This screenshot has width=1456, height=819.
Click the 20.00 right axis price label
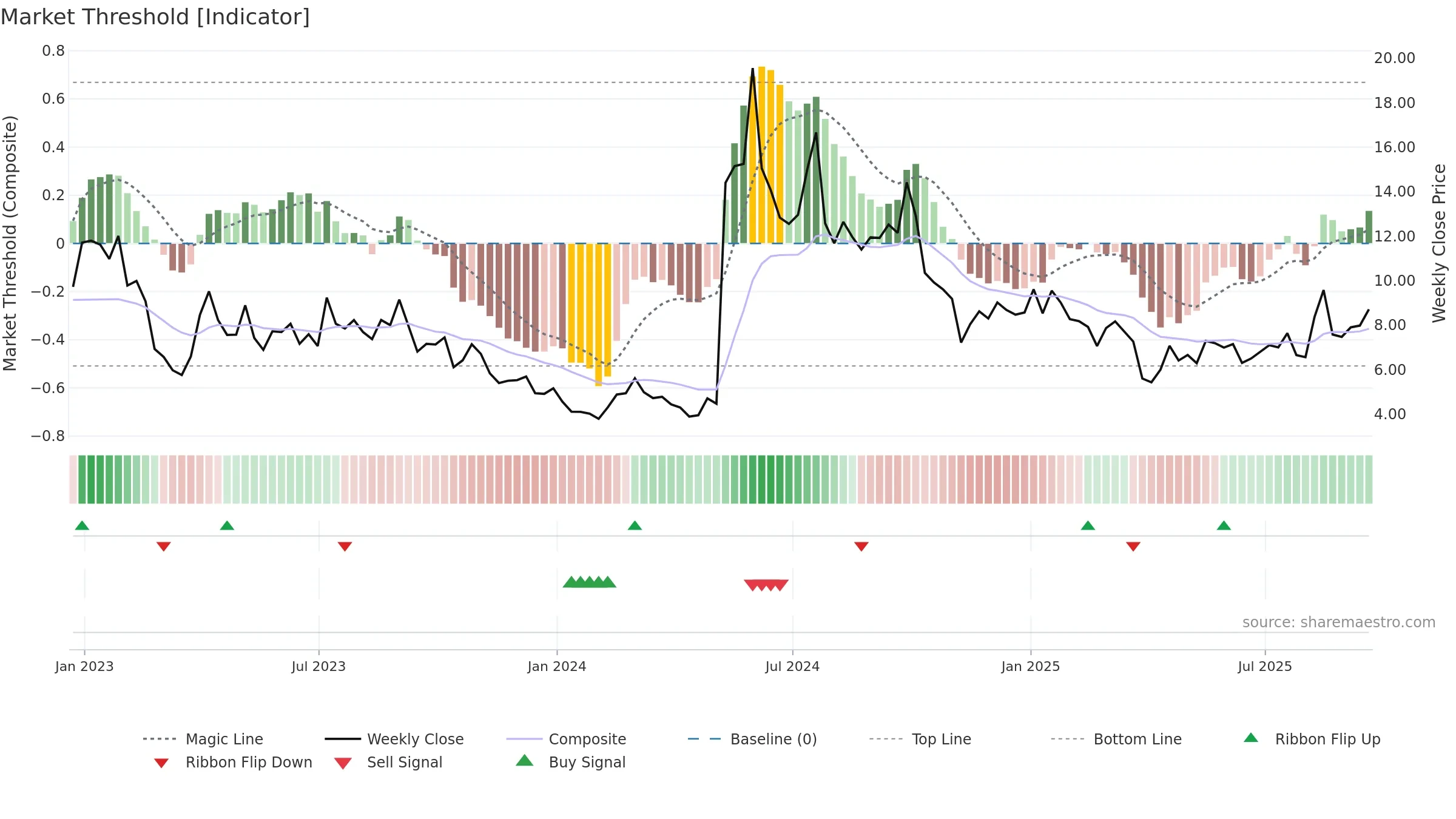point(1395,58)
